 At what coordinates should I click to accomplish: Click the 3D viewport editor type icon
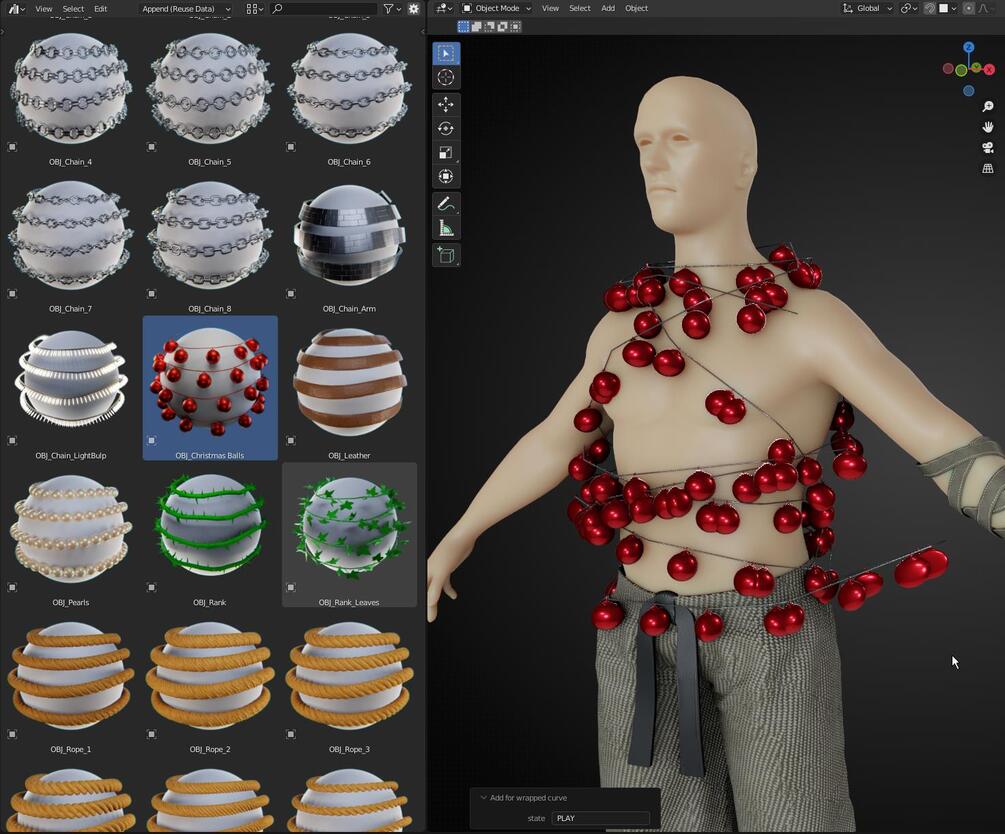pyautogui.click(x=444, y=8)
